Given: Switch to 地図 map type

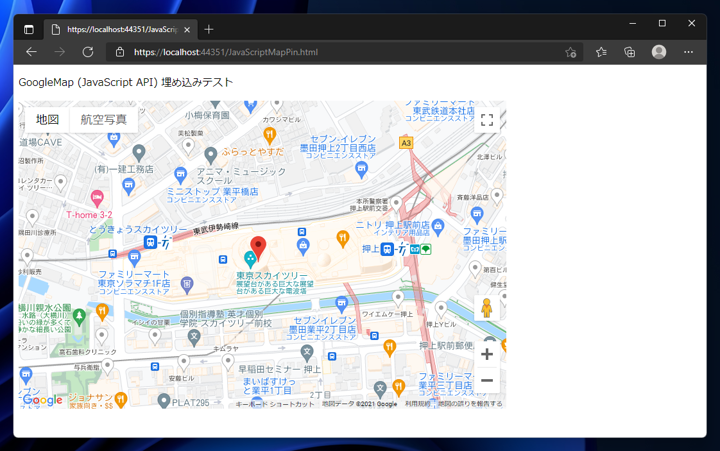Looking at the screenshot, I should (x=47, y=120).
